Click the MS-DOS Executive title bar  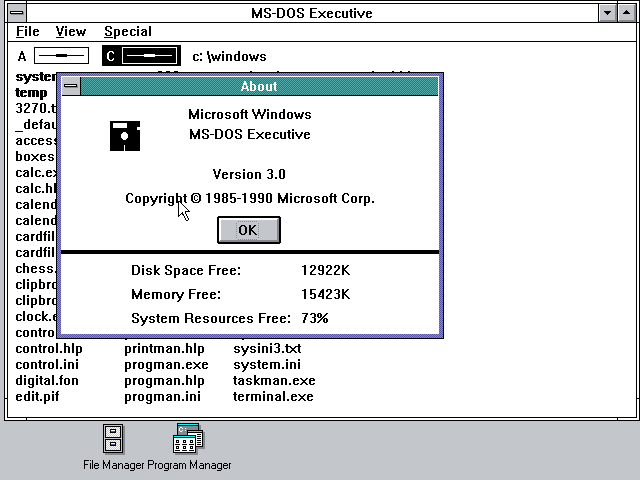click(312, 13)
